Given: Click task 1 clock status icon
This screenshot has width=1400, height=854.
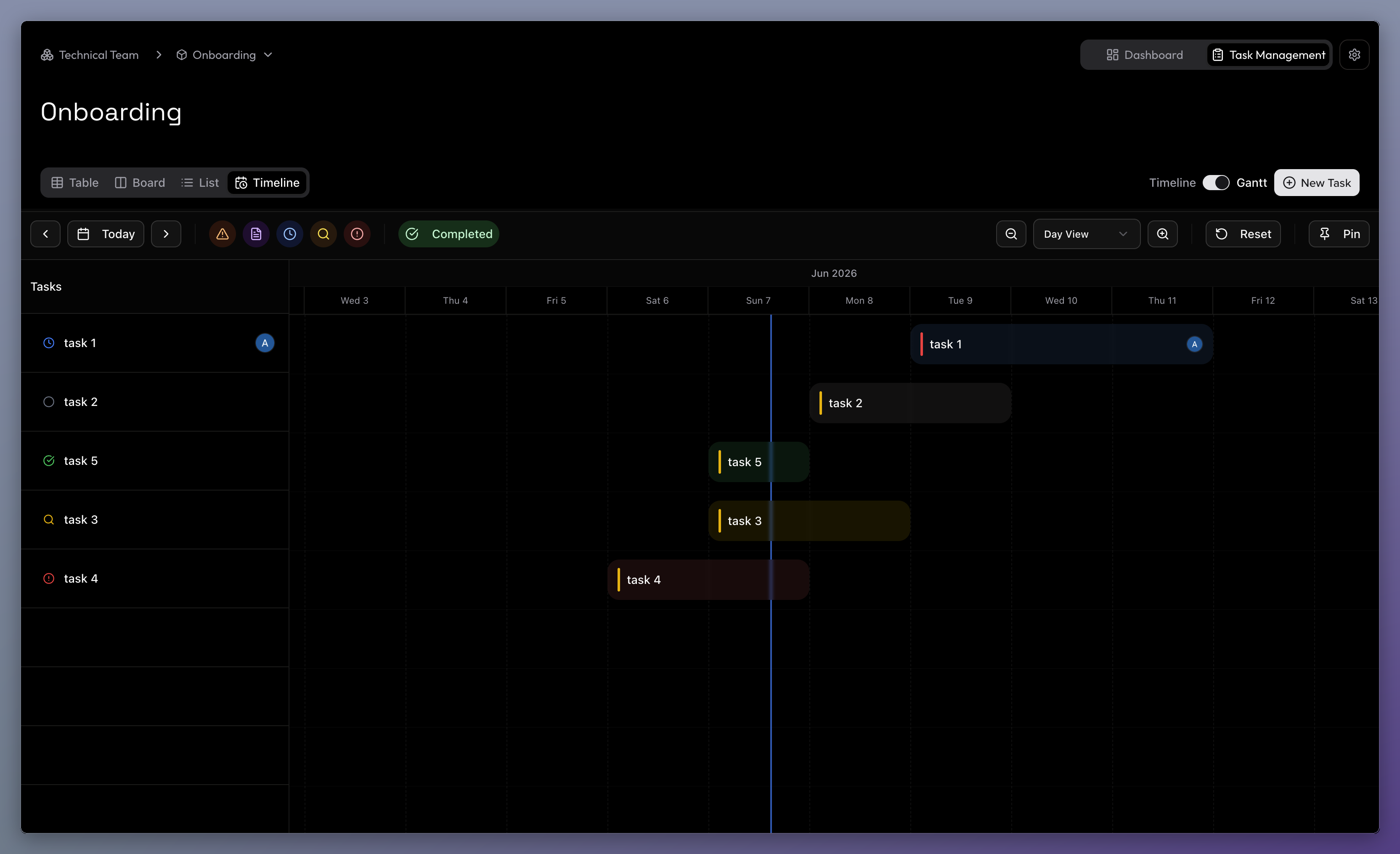Looking at the screenshot, I should pyautogui.click(x=49, y=342).
